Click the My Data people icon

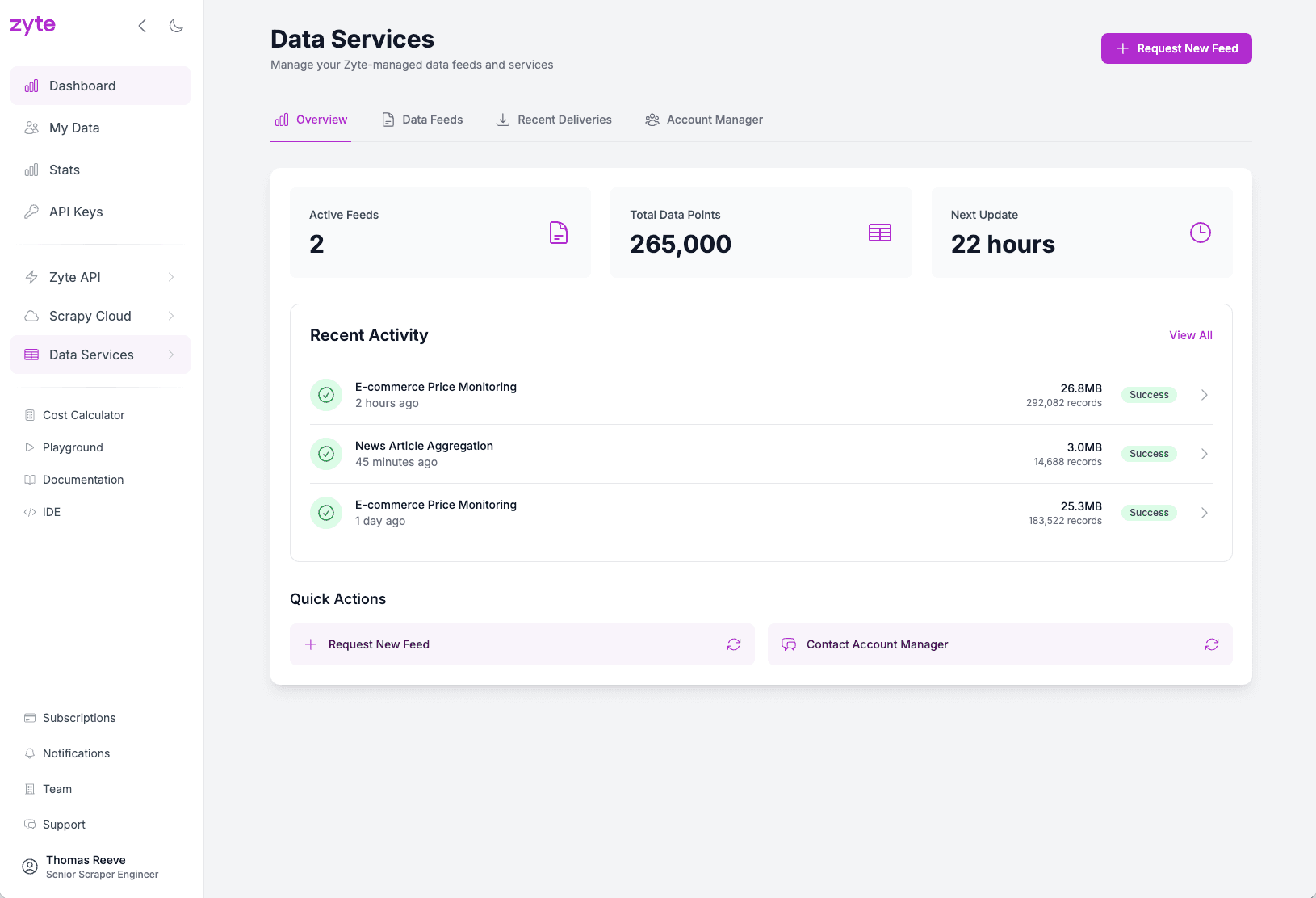(x=31, y=128)
